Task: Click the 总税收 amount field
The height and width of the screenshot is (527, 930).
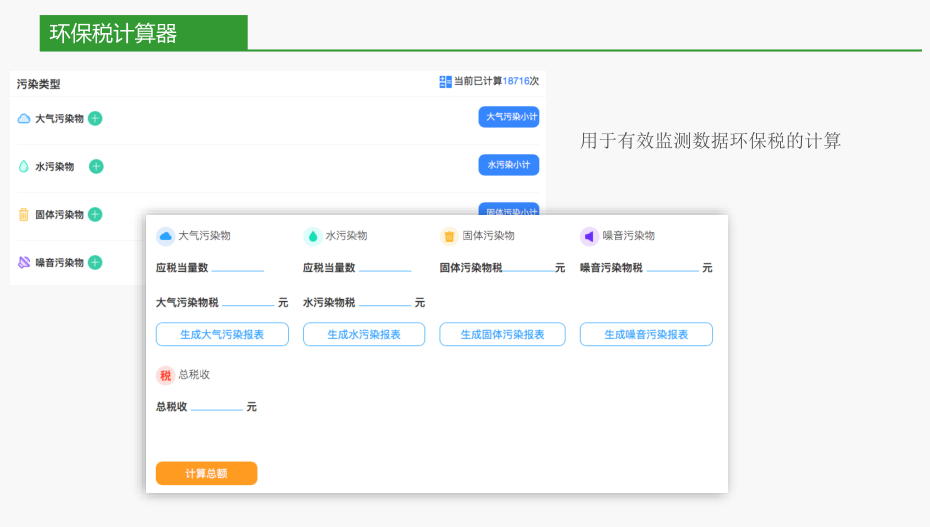Action: (x=217, y=406)
